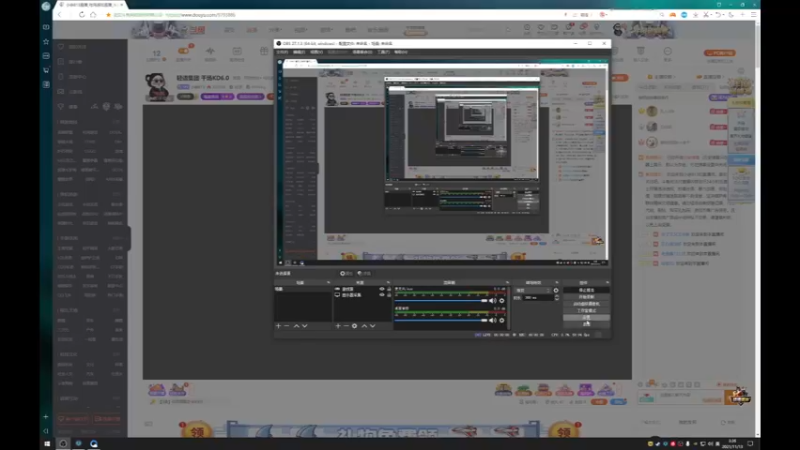Click 停止推流 to stop streaming

click(586, 290)
